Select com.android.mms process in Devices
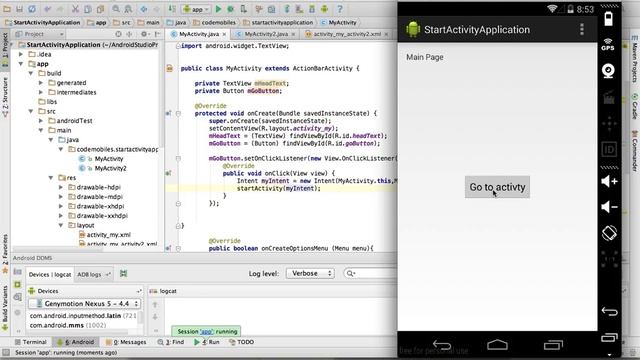 pyautogui.click(x=67, y=325)
